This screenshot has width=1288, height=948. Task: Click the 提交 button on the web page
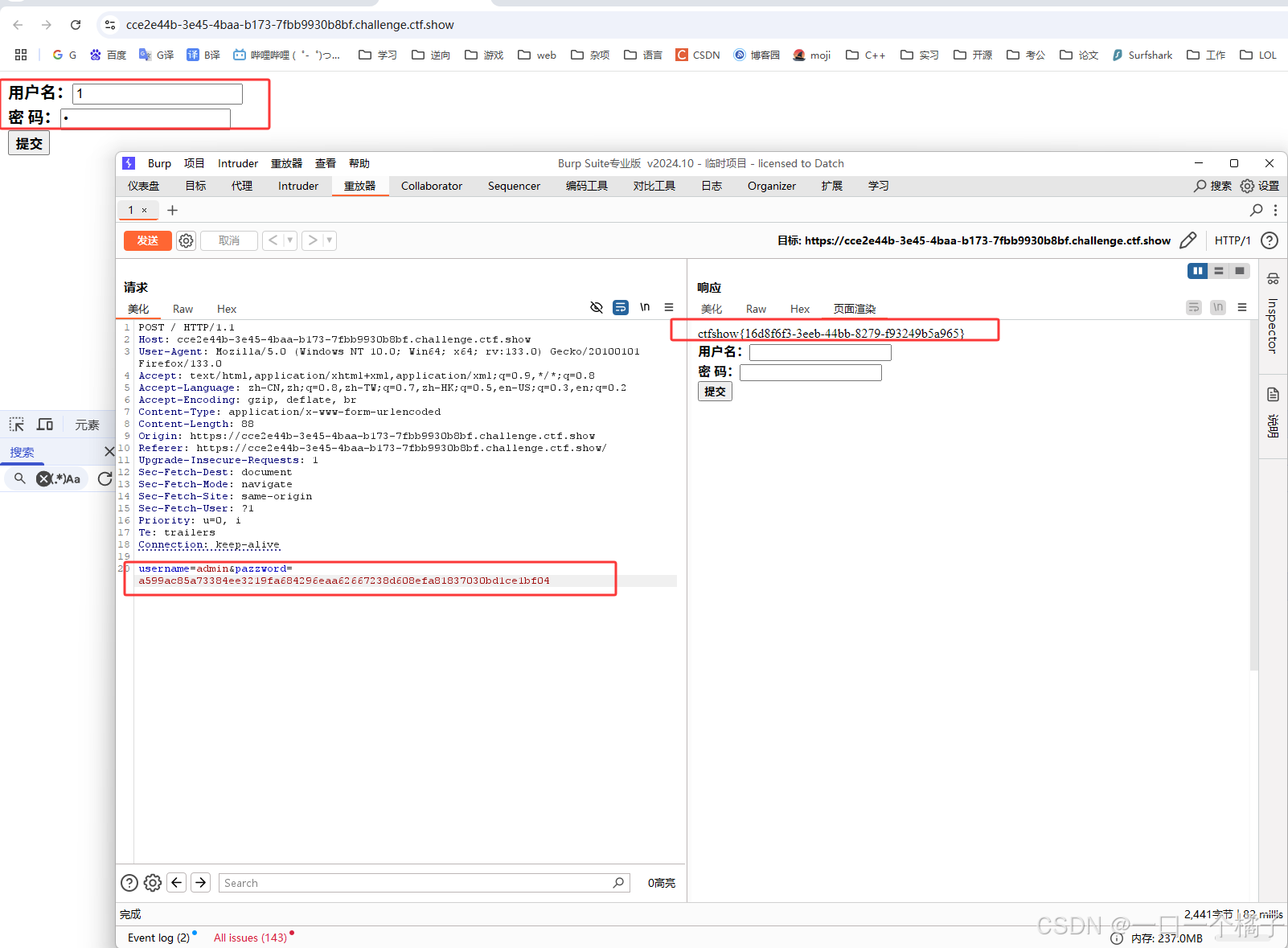pos(29,143)
